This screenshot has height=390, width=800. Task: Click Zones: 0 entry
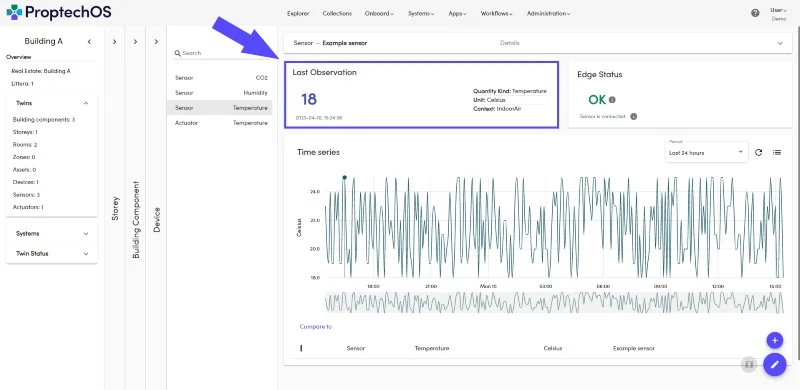point(24,157)
